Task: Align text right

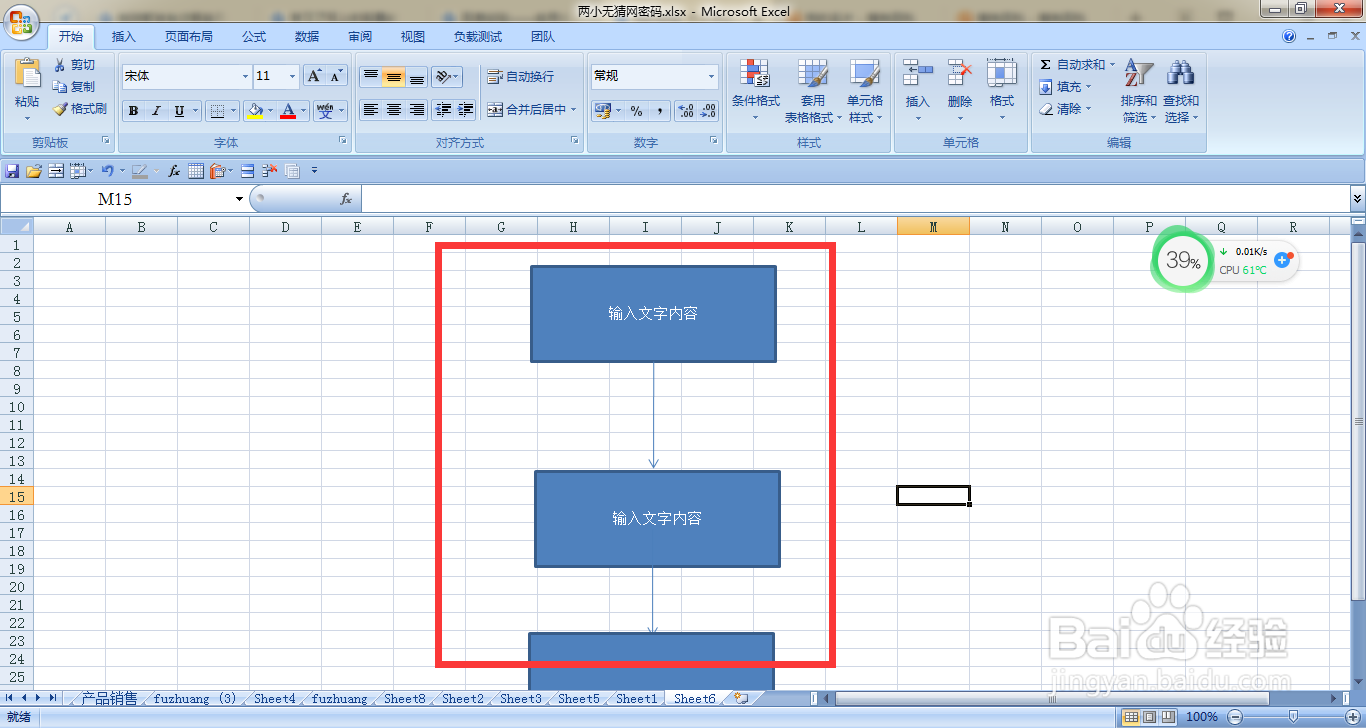Action: pyautogui.click(x=417, y=110)
